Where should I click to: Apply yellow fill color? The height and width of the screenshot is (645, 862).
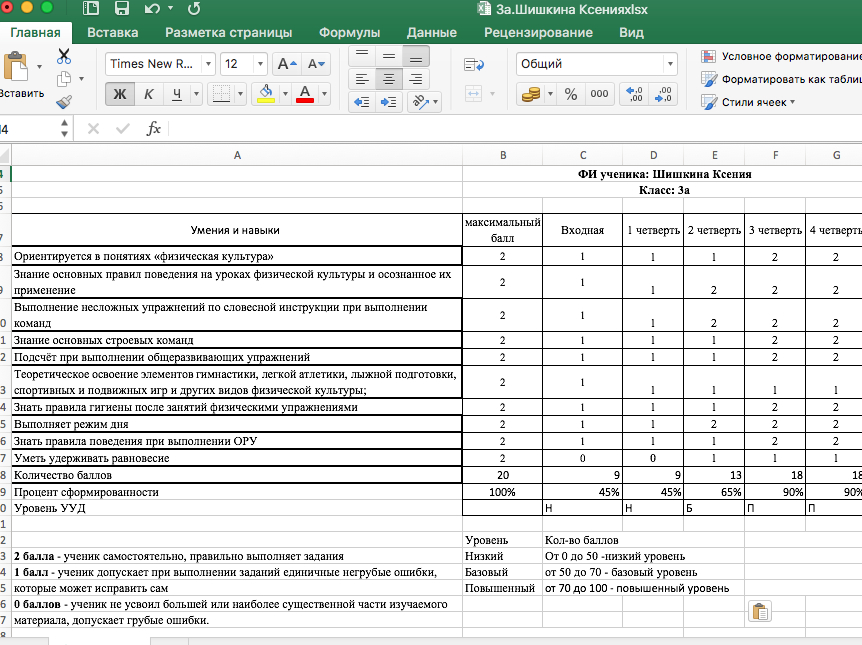[x=266, y=94]
